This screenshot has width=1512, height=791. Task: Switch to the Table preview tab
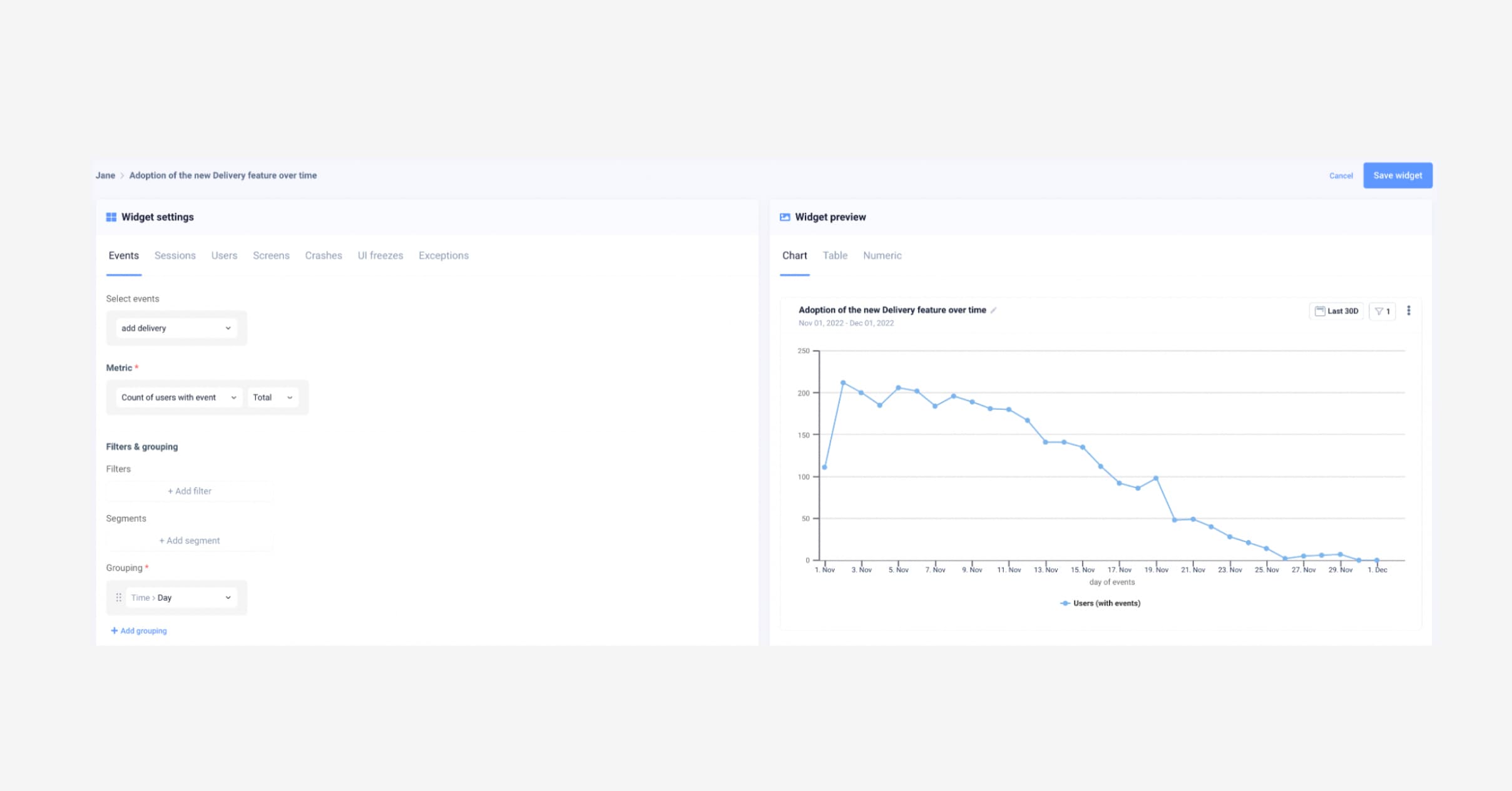pyautogui.click(x=835, y=255)
